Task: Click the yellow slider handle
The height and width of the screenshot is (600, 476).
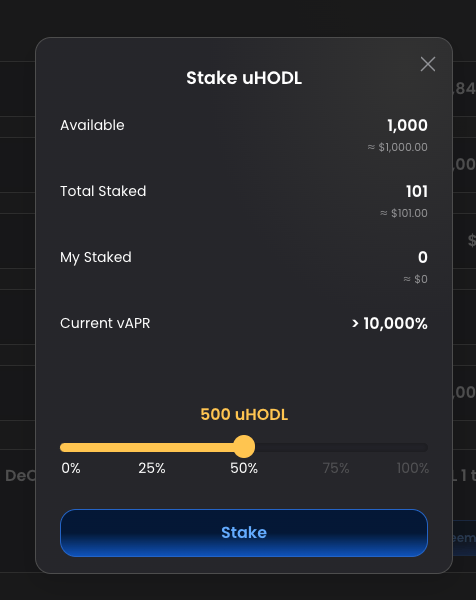Action: point(244,447)
